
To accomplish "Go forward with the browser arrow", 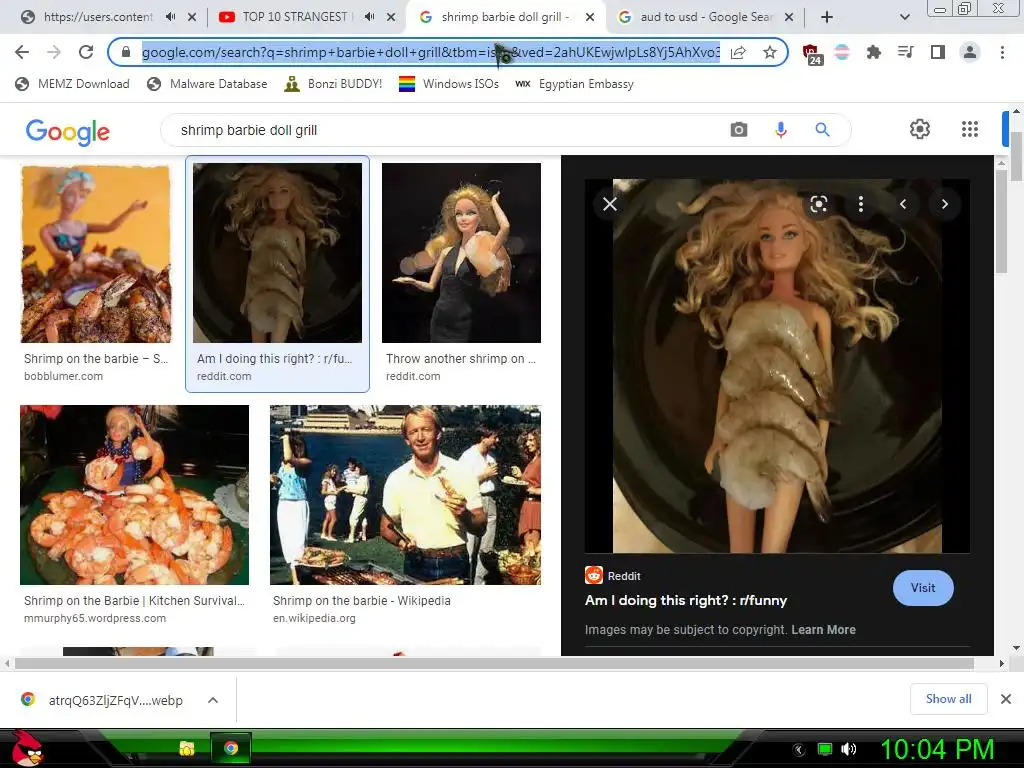I will click(x=54, y=52).
